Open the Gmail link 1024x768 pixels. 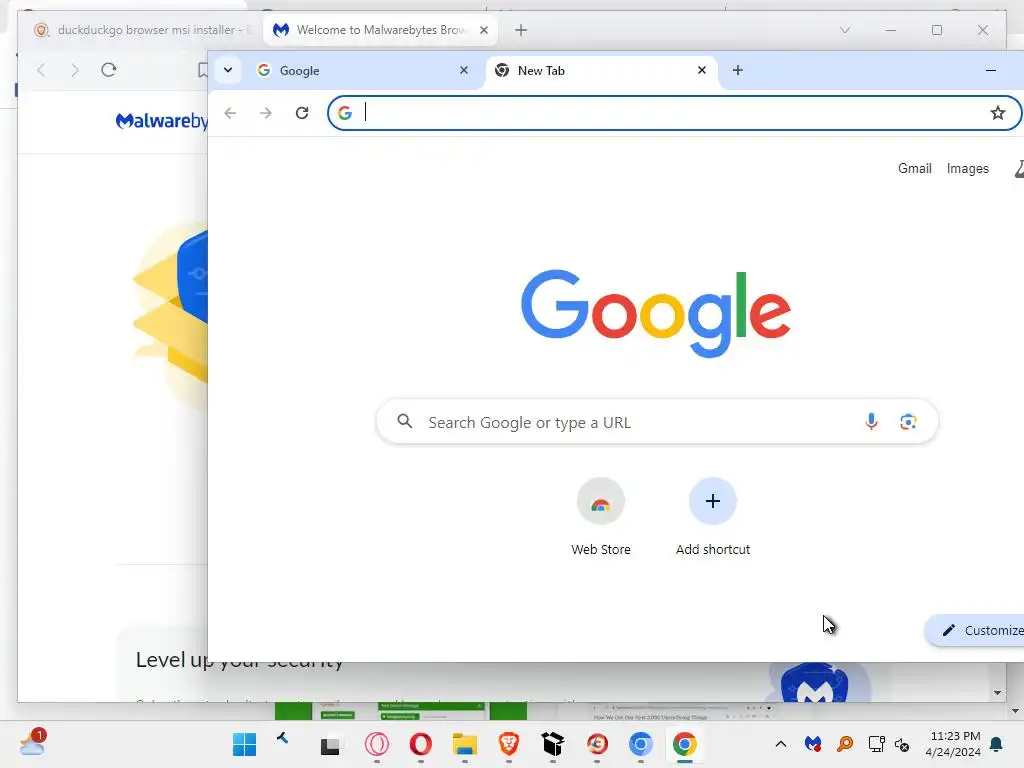tap(914, 168)
